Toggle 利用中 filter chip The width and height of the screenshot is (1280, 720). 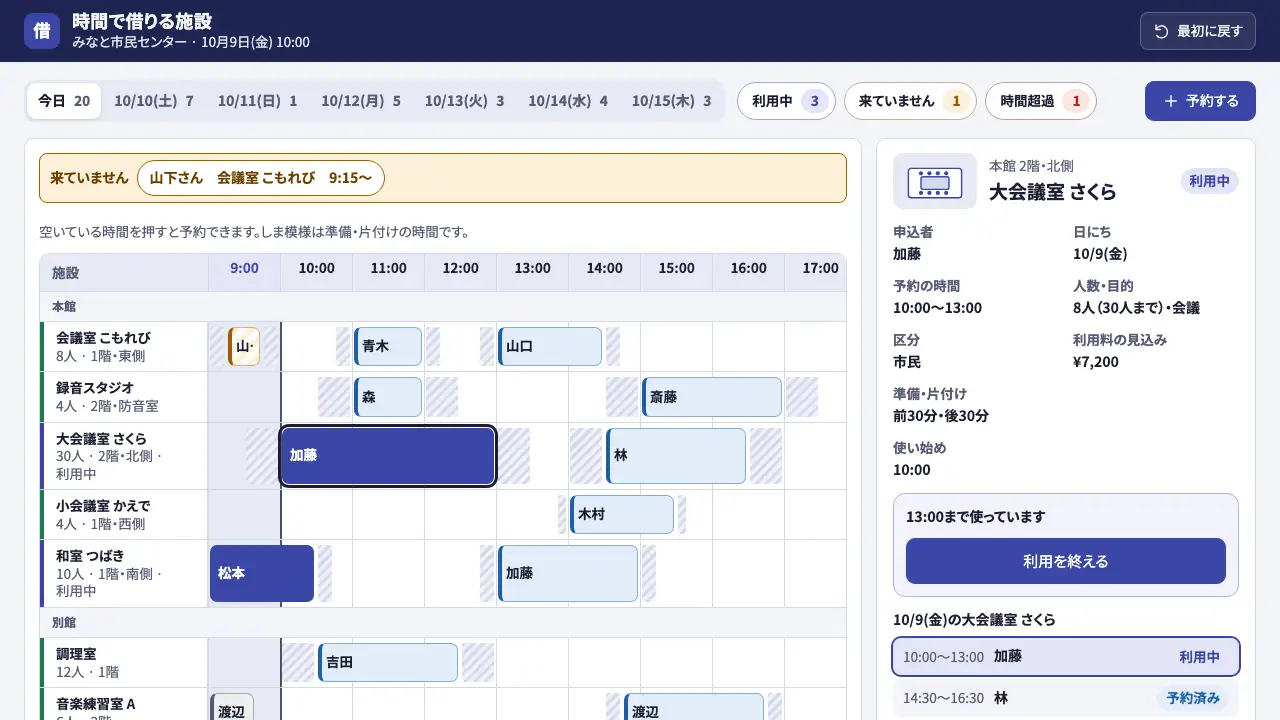point(786,101)
